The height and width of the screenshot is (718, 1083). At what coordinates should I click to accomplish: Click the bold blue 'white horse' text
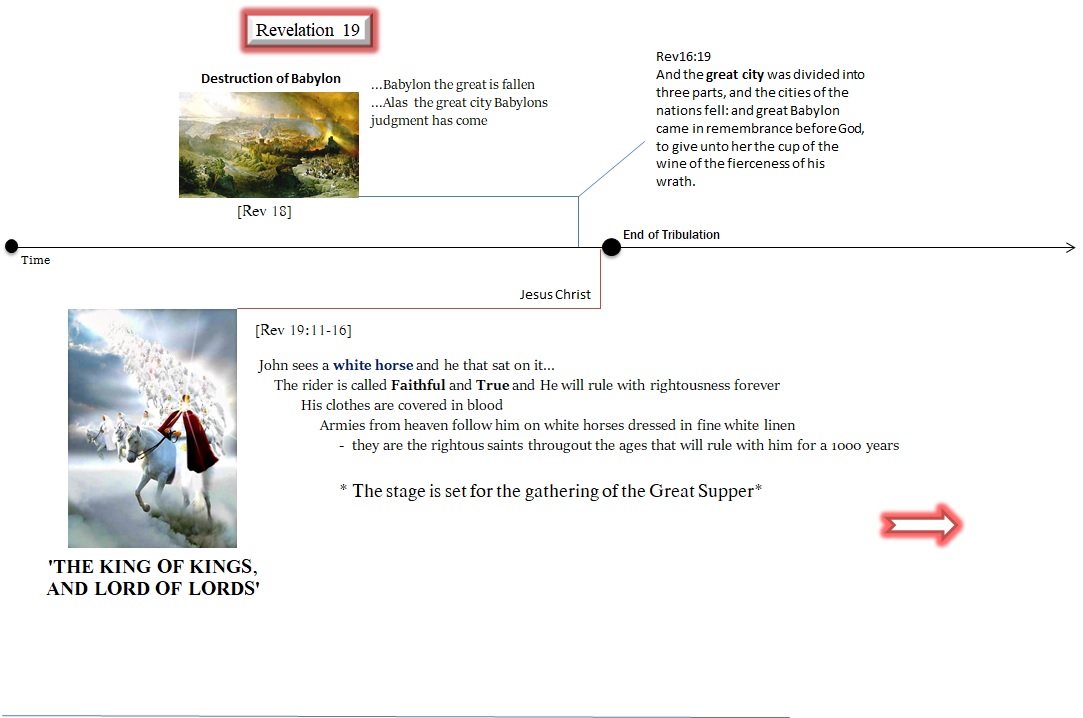[x=373, y=365]
